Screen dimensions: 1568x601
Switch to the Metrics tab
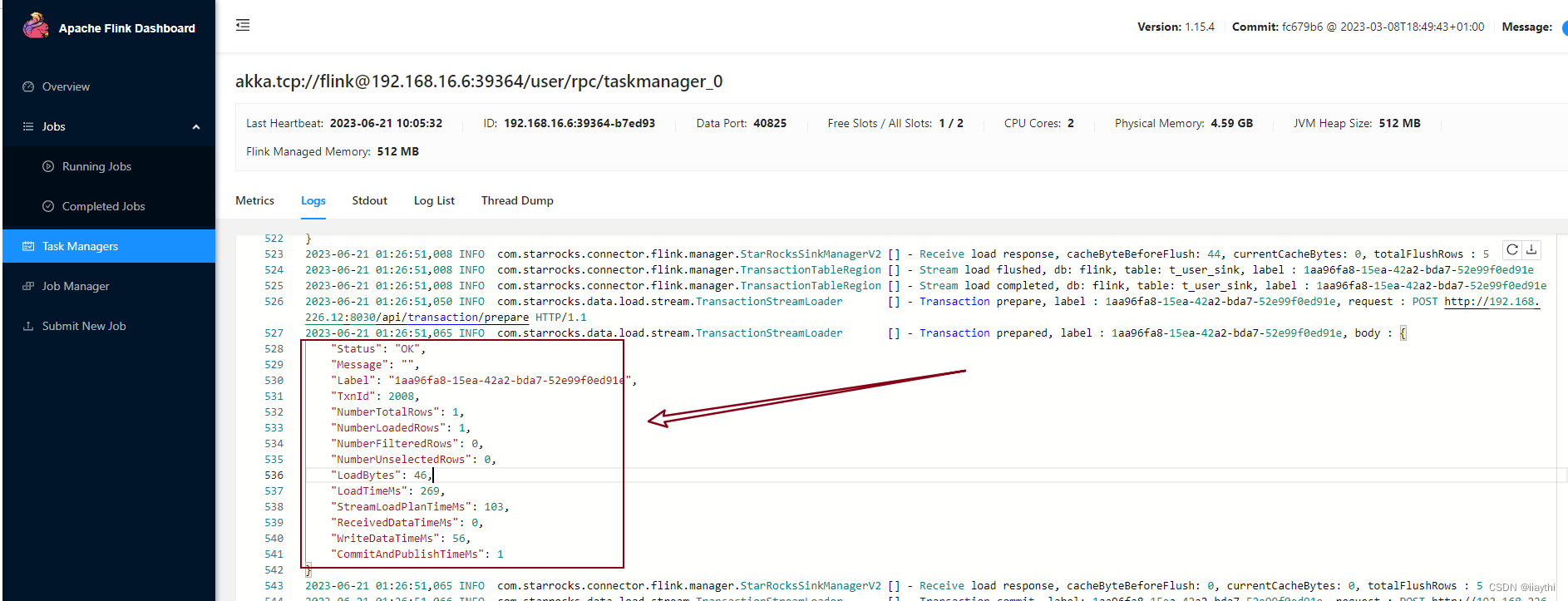tap(254, 200)
